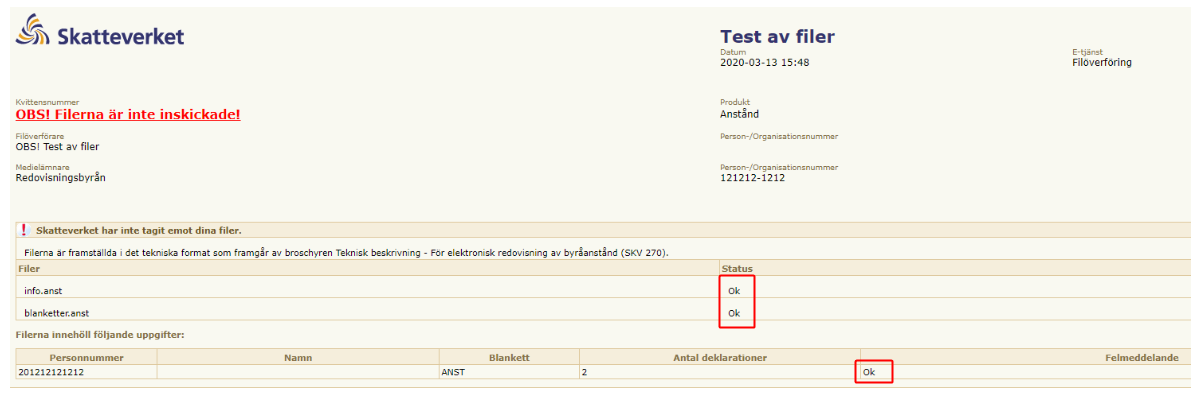Viewport: 1204px width, 393px height.
Task: Click the 'Personnummer' column header
Action: tap(87, 357)
